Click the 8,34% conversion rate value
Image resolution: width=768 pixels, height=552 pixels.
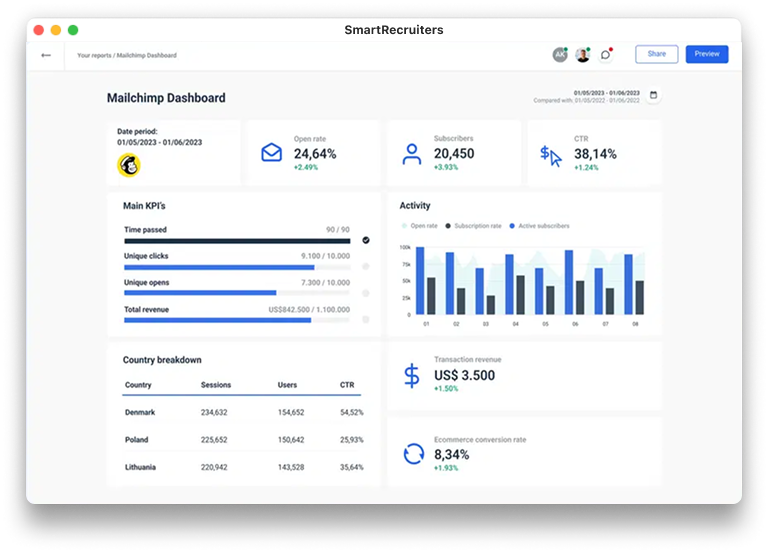[452, 455]
